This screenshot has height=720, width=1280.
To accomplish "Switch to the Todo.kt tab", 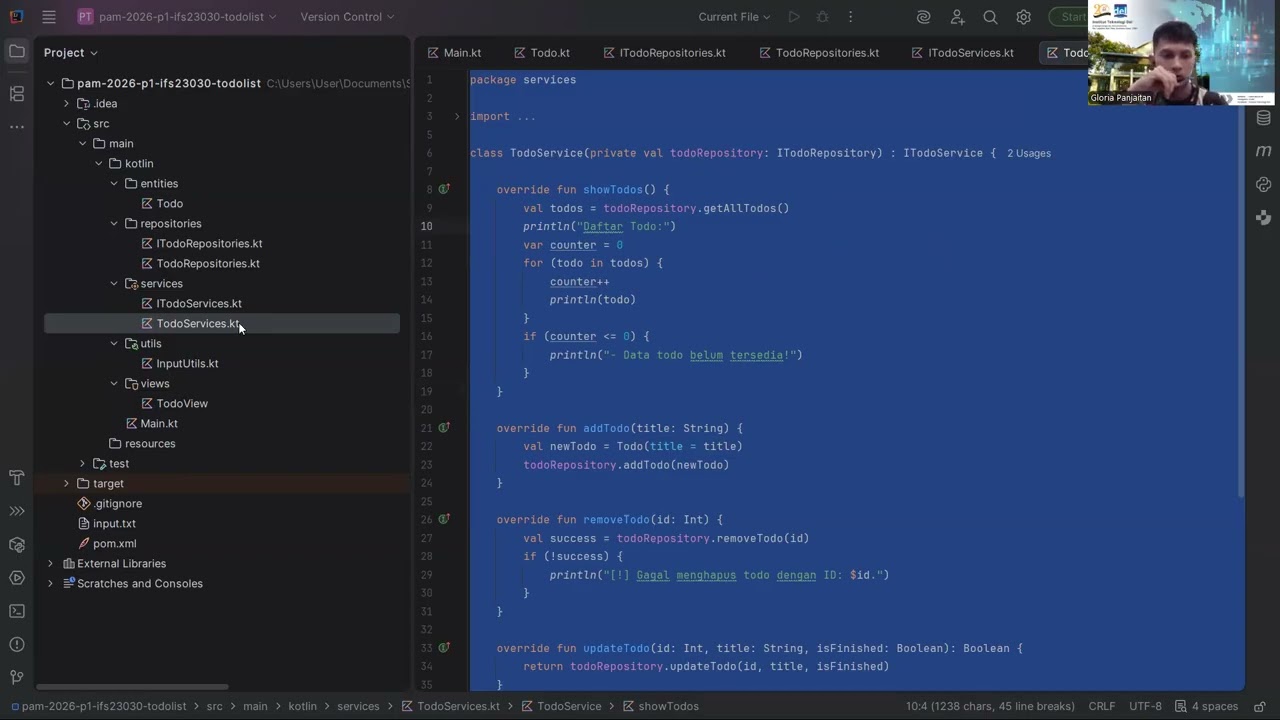I will 541,53.
